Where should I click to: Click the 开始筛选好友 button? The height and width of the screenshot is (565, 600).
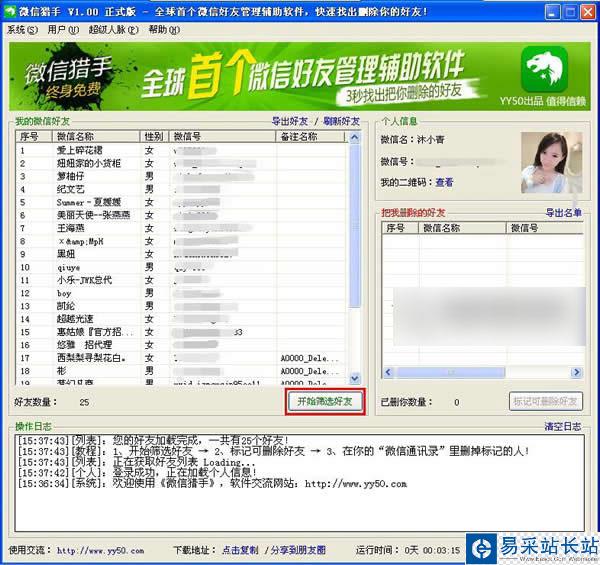tap(325, 401)
